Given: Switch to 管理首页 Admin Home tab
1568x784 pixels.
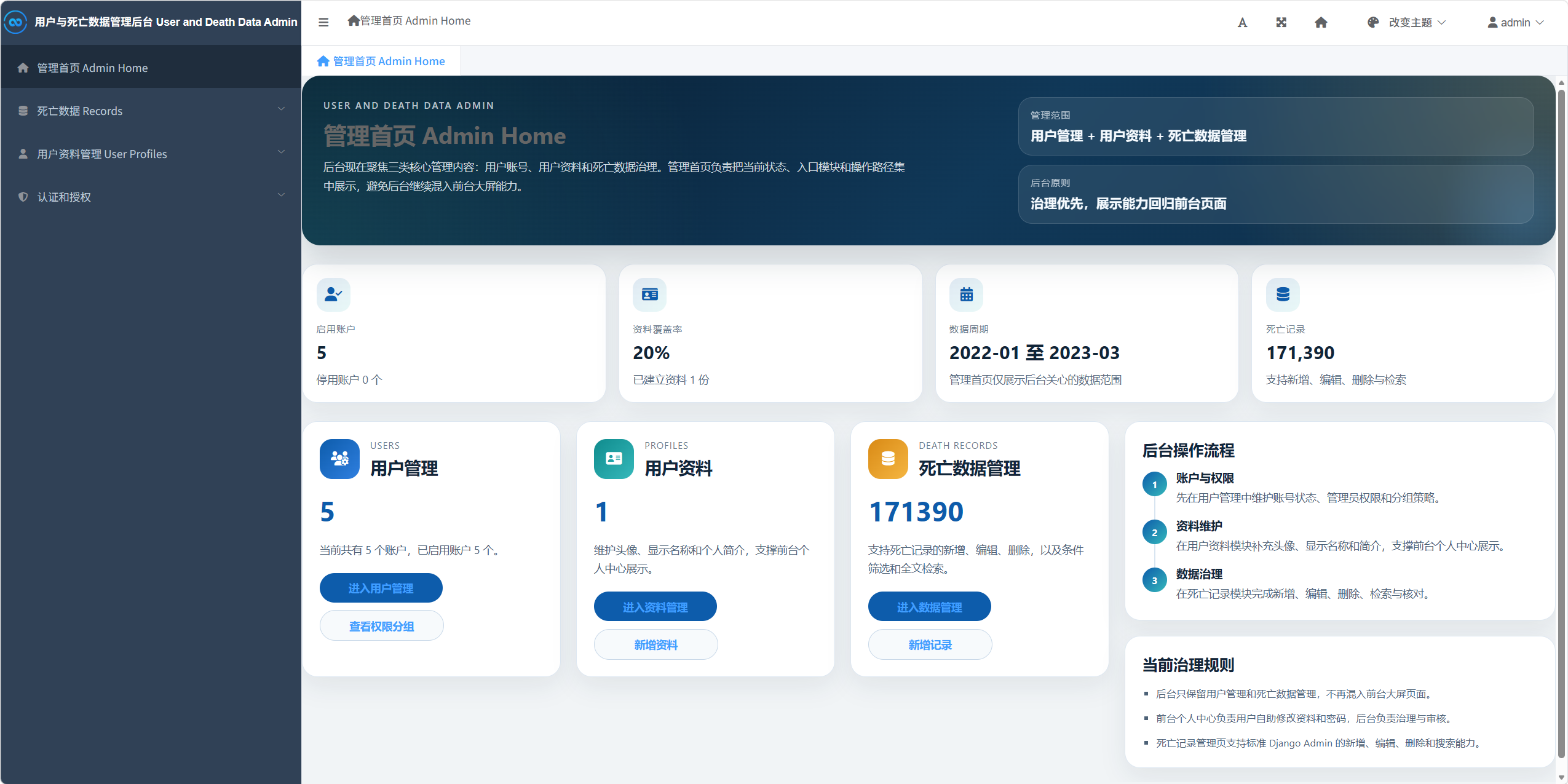Looking at the screenshot, I should 381,61.
